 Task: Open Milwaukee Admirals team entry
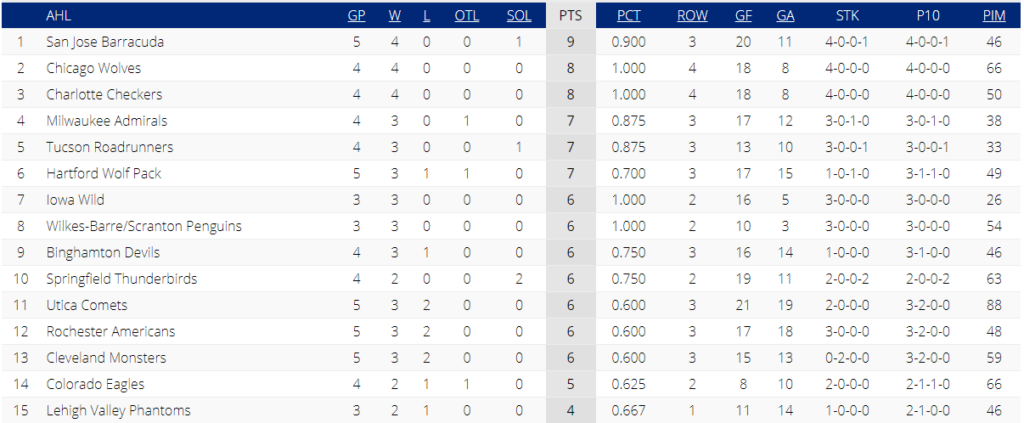click(106, 121)
